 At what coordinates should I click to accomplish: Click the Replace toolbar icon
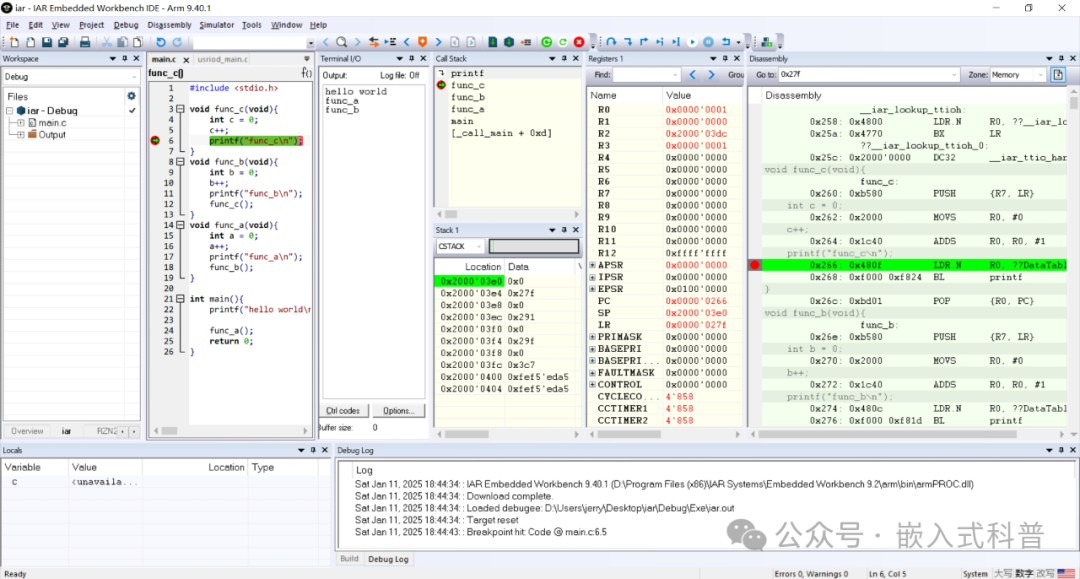(373, 42)
